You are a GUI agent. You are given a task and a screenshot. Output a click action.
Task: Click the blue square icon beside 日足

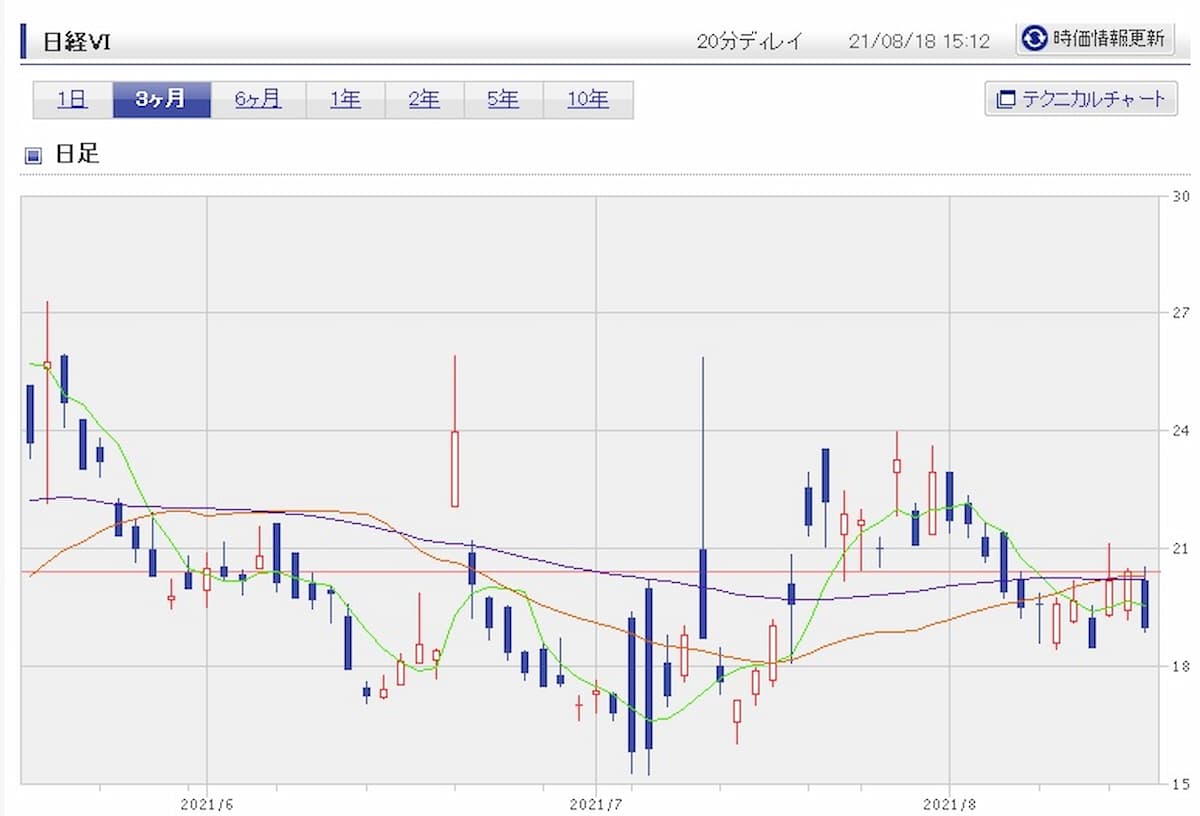coord(33,155)
